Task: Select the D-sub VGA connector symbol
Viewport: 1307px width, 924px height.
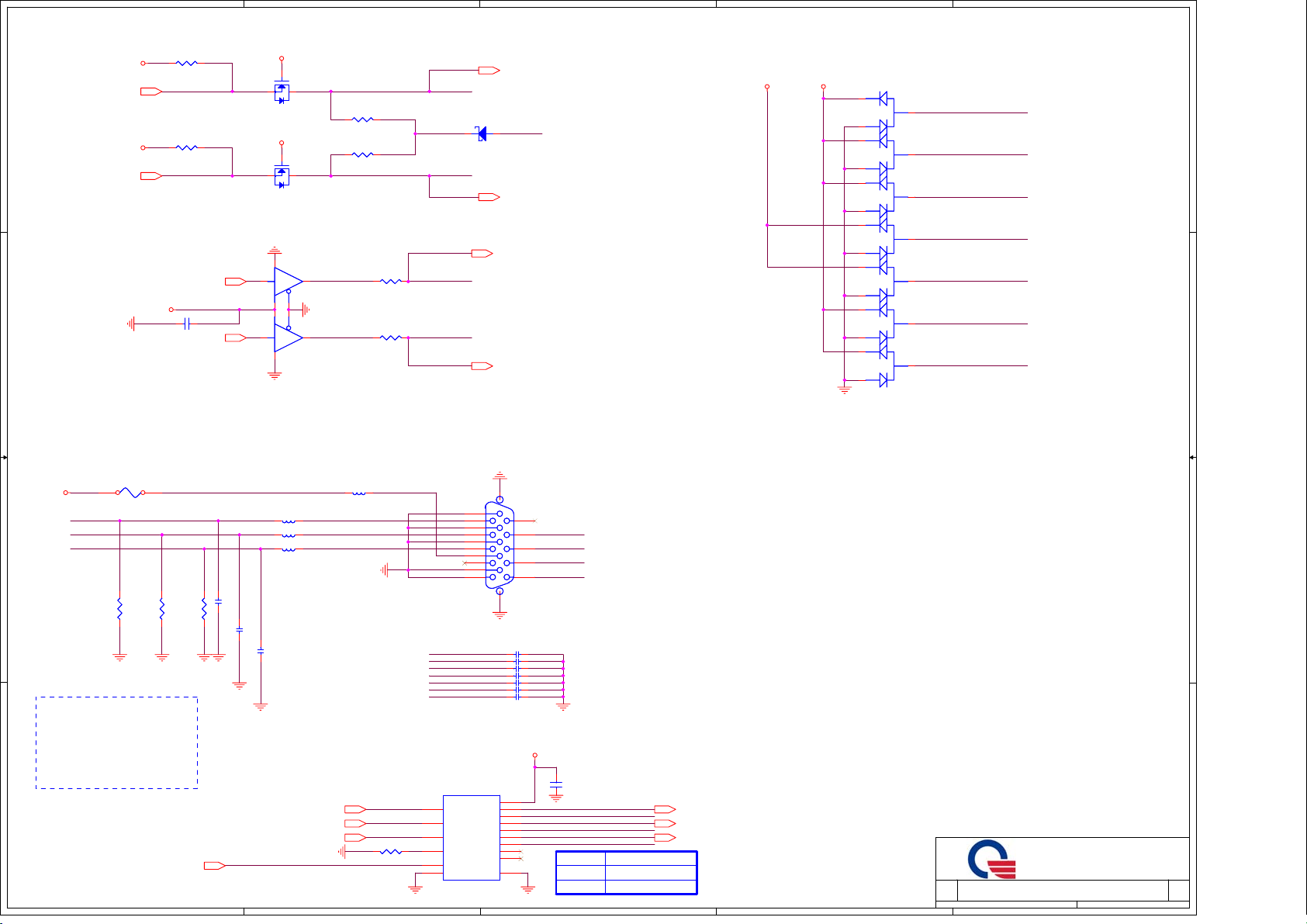Action: tap(499, 546)
